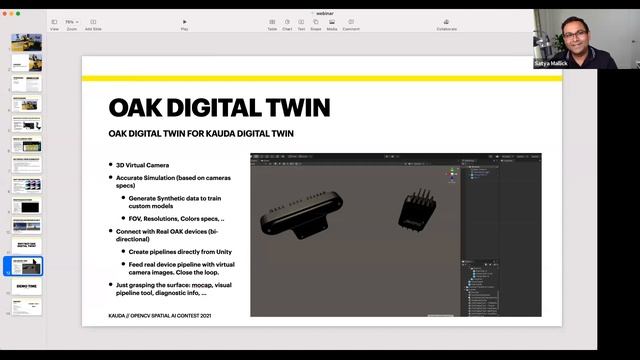Viewport: 640px width, 360px height.
Task: Click Feed real device pipeline bullet
Action: 181,268
